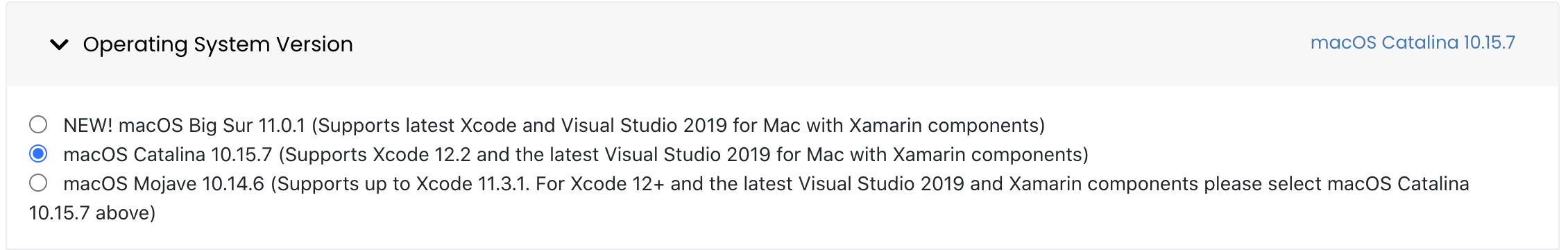Collapse the section using the chevron arrow
The height and width of the screenshot is (250, 1568).
point(60,44)
